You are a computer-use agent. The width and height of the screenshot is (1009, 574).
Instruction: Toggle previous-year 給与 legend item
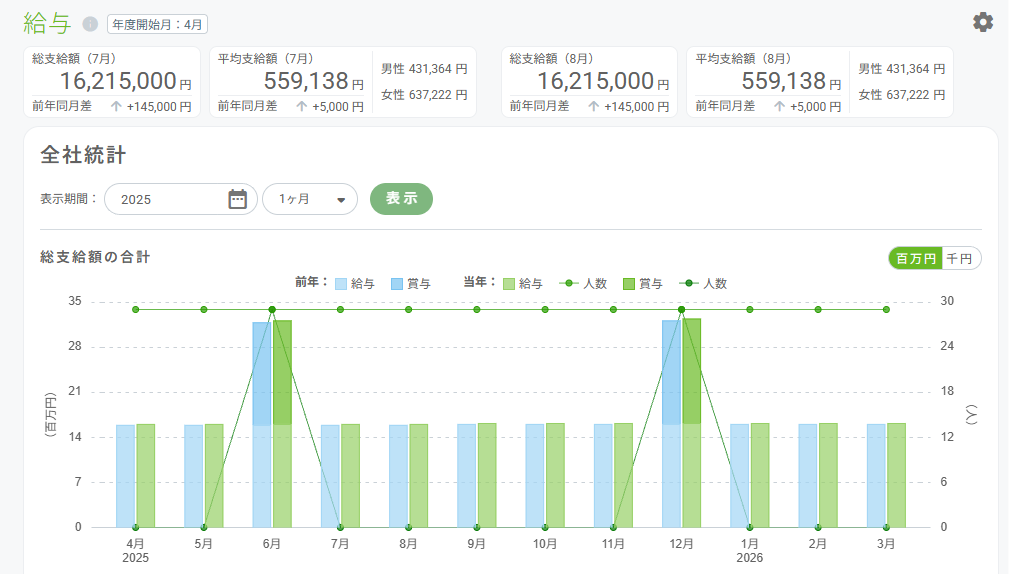(x=355, y=284)
